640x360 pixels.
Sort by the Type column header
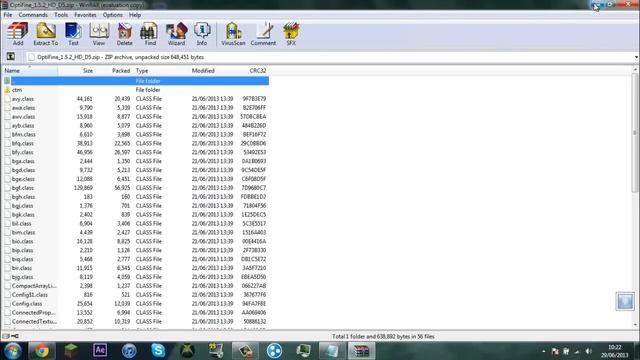[x=161, y=71]
